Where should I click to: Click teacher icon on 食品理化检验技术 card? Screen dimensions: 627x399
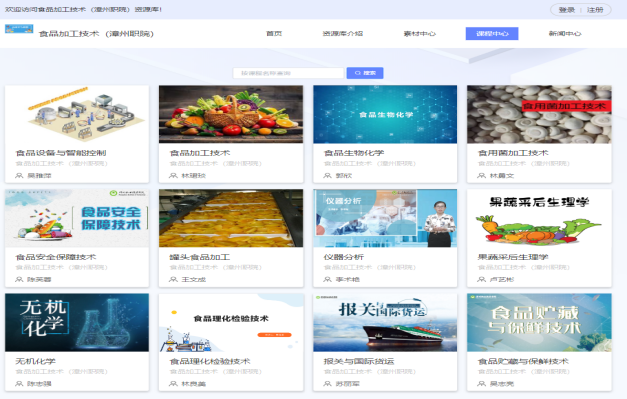pyautogui.click(x=173, y=384)
